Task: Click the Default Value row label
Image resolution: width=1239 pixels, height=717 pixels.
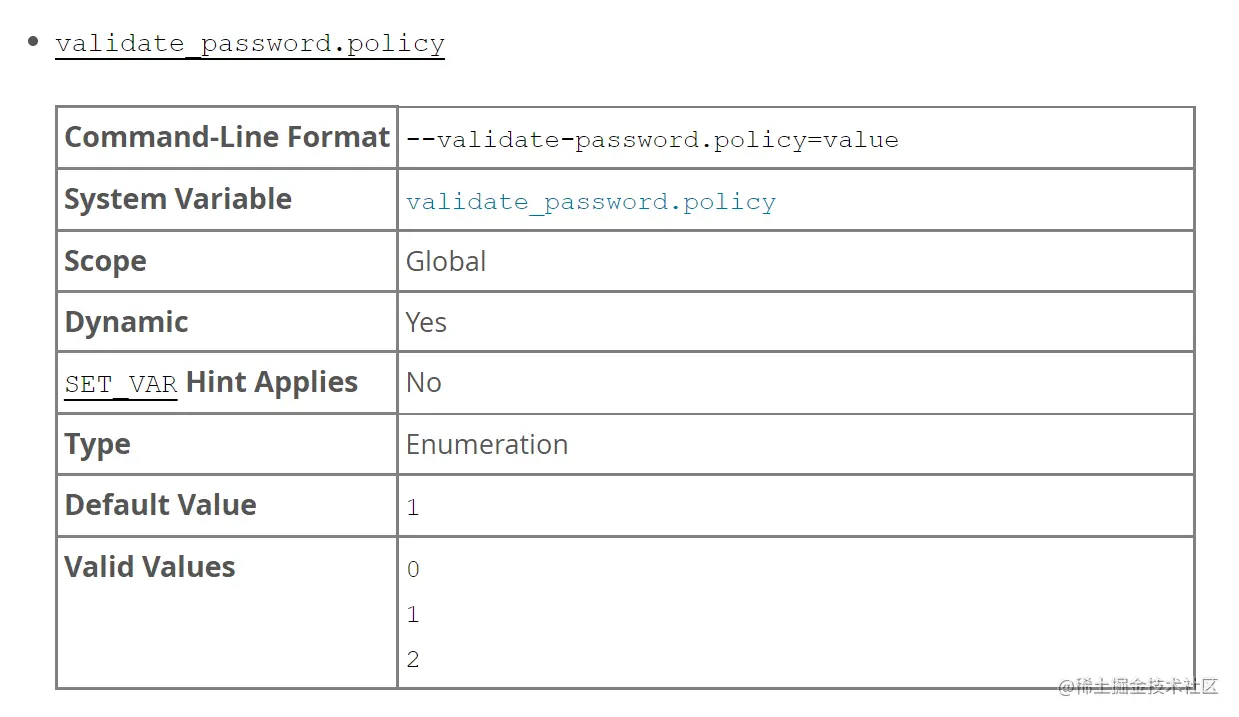Action: tap(160, 505)
